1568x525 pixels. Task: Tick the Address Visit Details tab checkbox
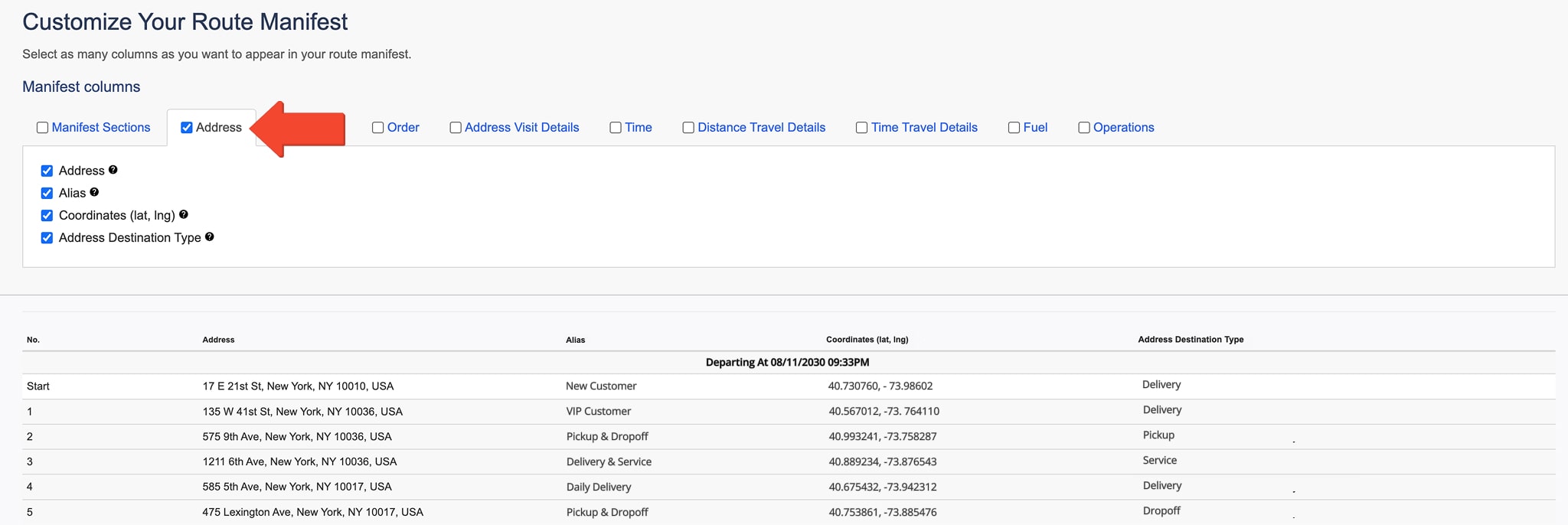456,128
